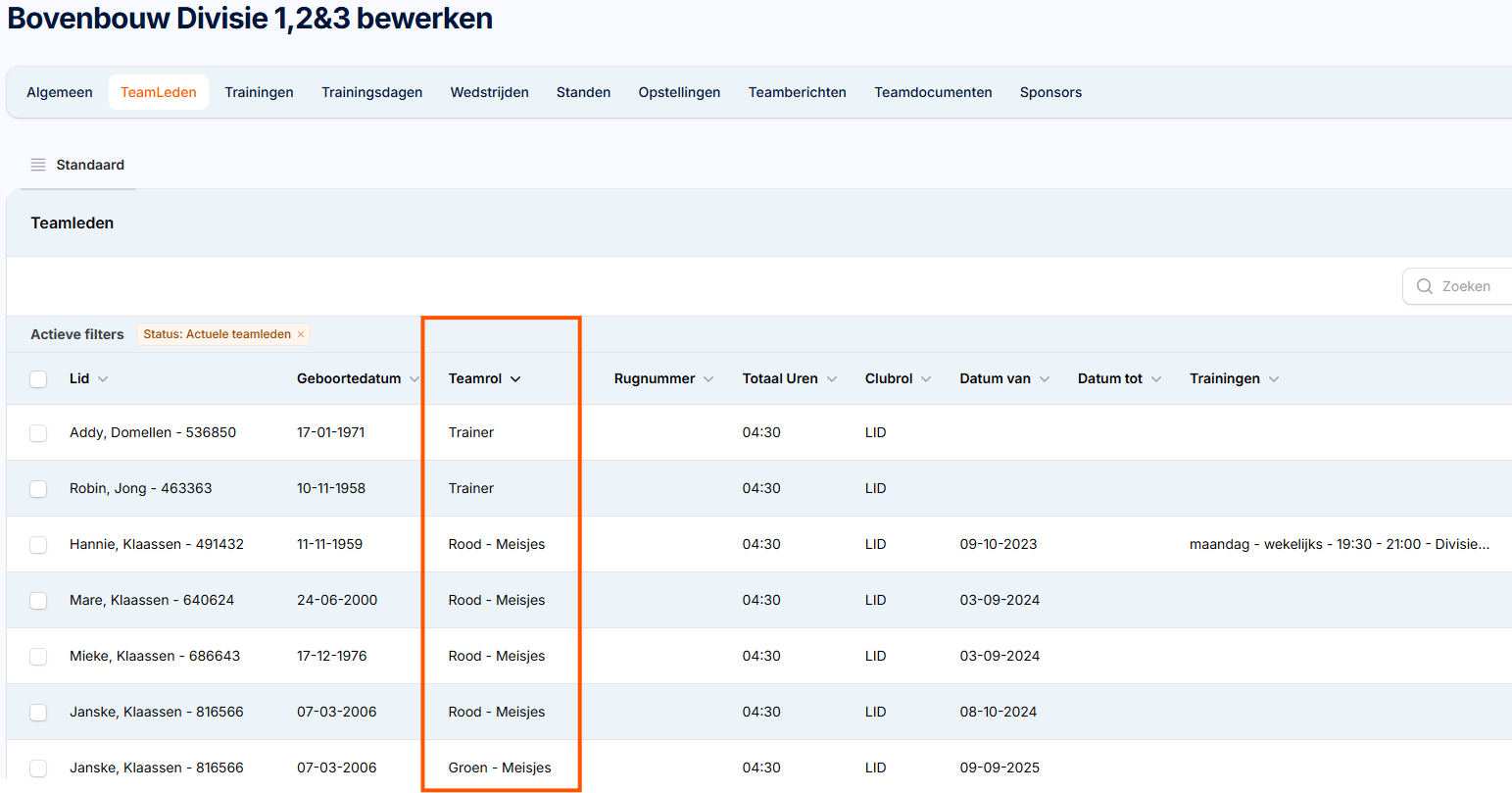Screen dimensions: 1512x793
Task: Click birthdate 10-11-1958
Action: pyautogui.click(x=331, y=488)
